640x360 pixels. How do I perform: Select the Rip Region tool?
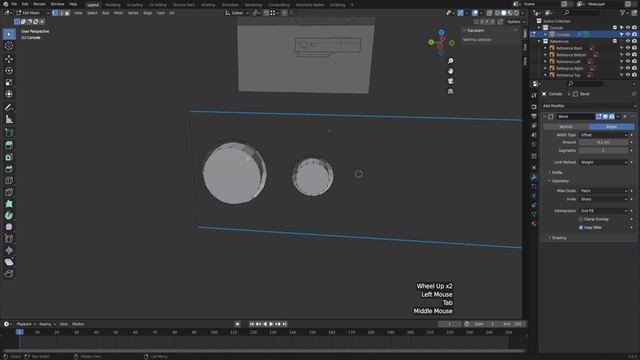[x=9, y=273]
